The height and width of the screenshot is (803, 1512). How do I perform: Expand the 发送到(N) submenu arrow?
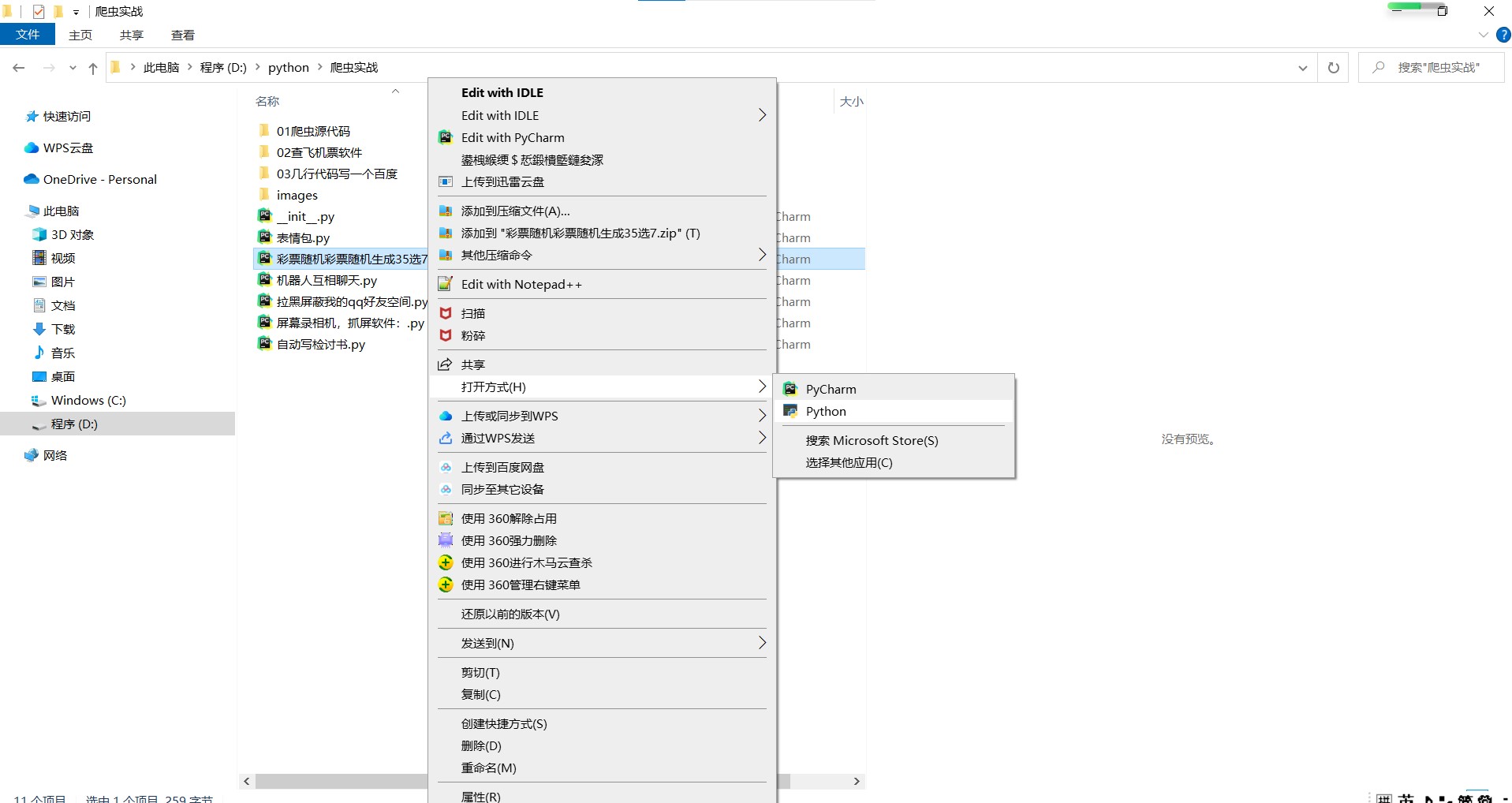point(762,643)
